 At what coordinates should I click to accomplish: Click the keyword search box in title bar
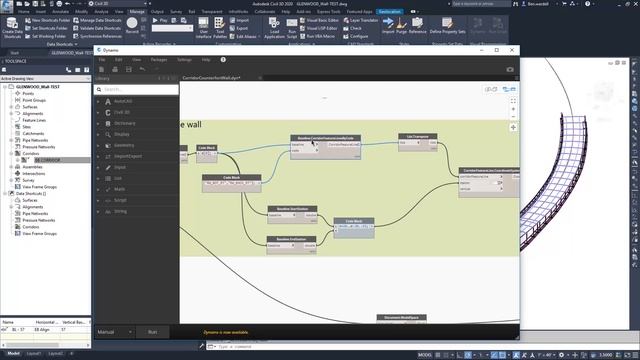click(x=481, y=4)
